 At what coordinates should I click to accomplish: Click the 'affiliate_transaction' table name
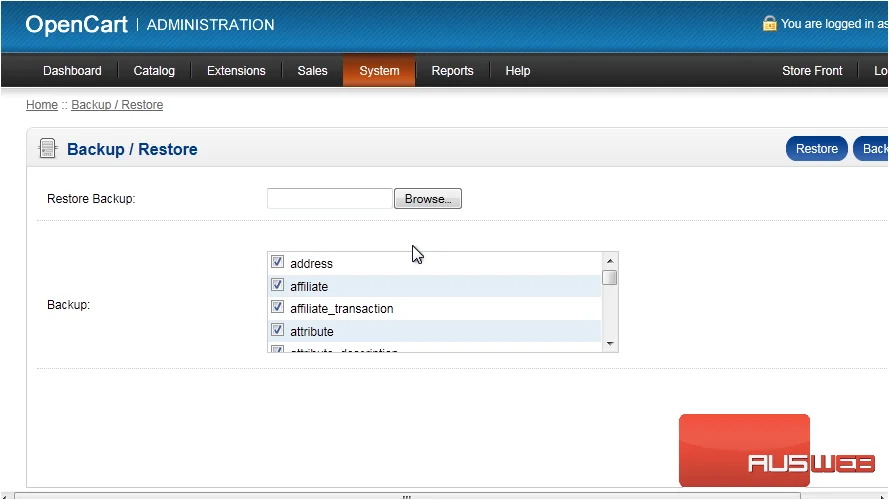pos(341,308)
